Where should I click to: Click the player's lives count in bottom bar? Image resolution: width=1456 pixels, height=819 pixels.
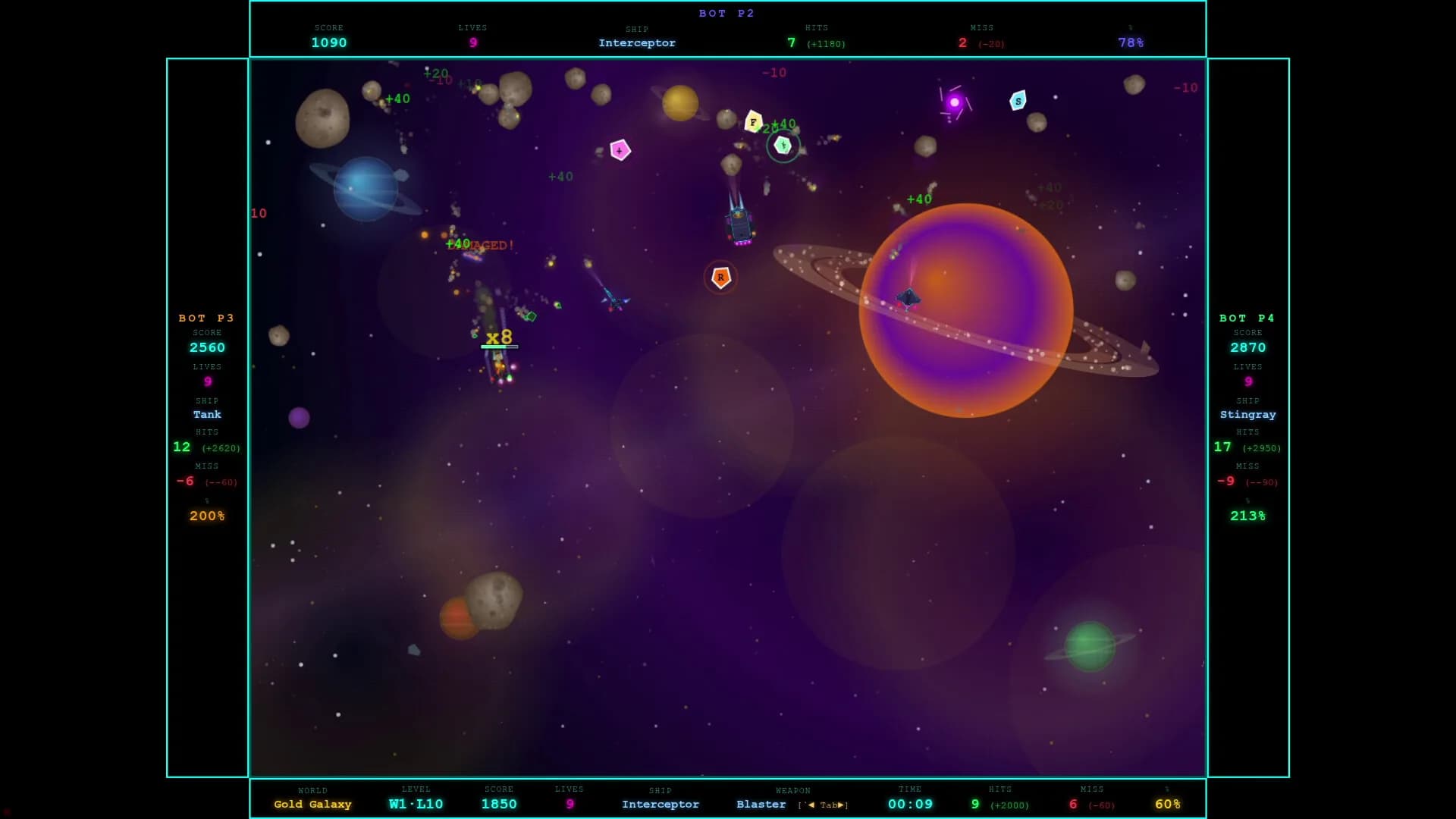pyautogui.click(x=570, y=804)
